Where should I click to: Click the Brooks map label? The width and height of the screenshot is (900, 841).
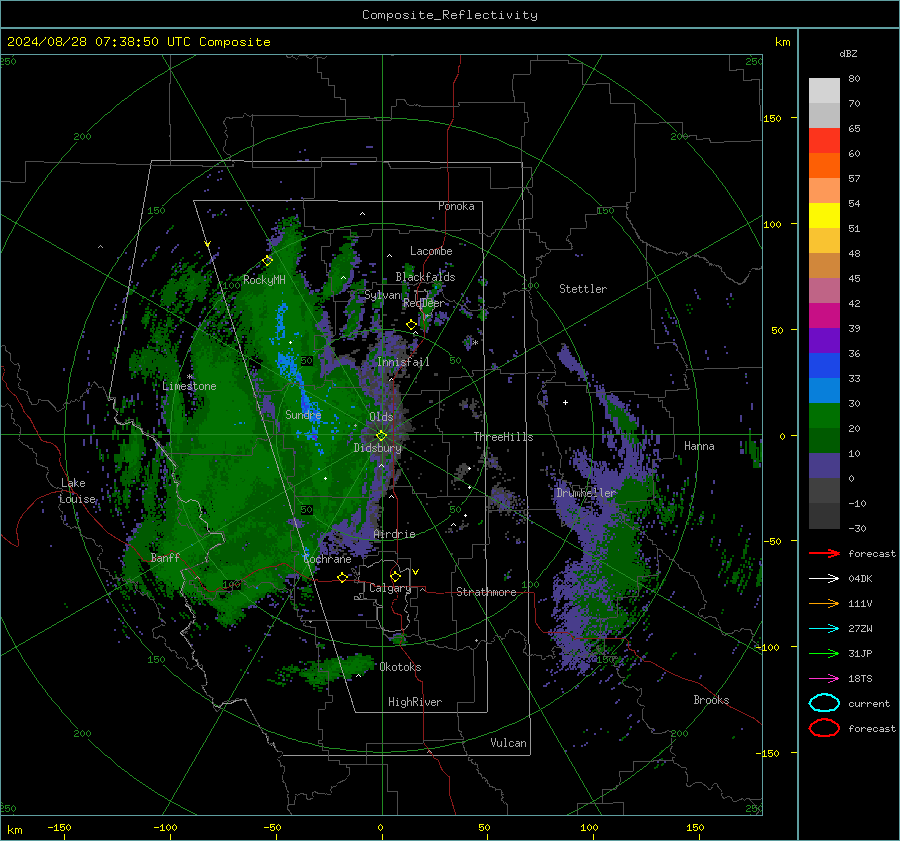[711, 700]
